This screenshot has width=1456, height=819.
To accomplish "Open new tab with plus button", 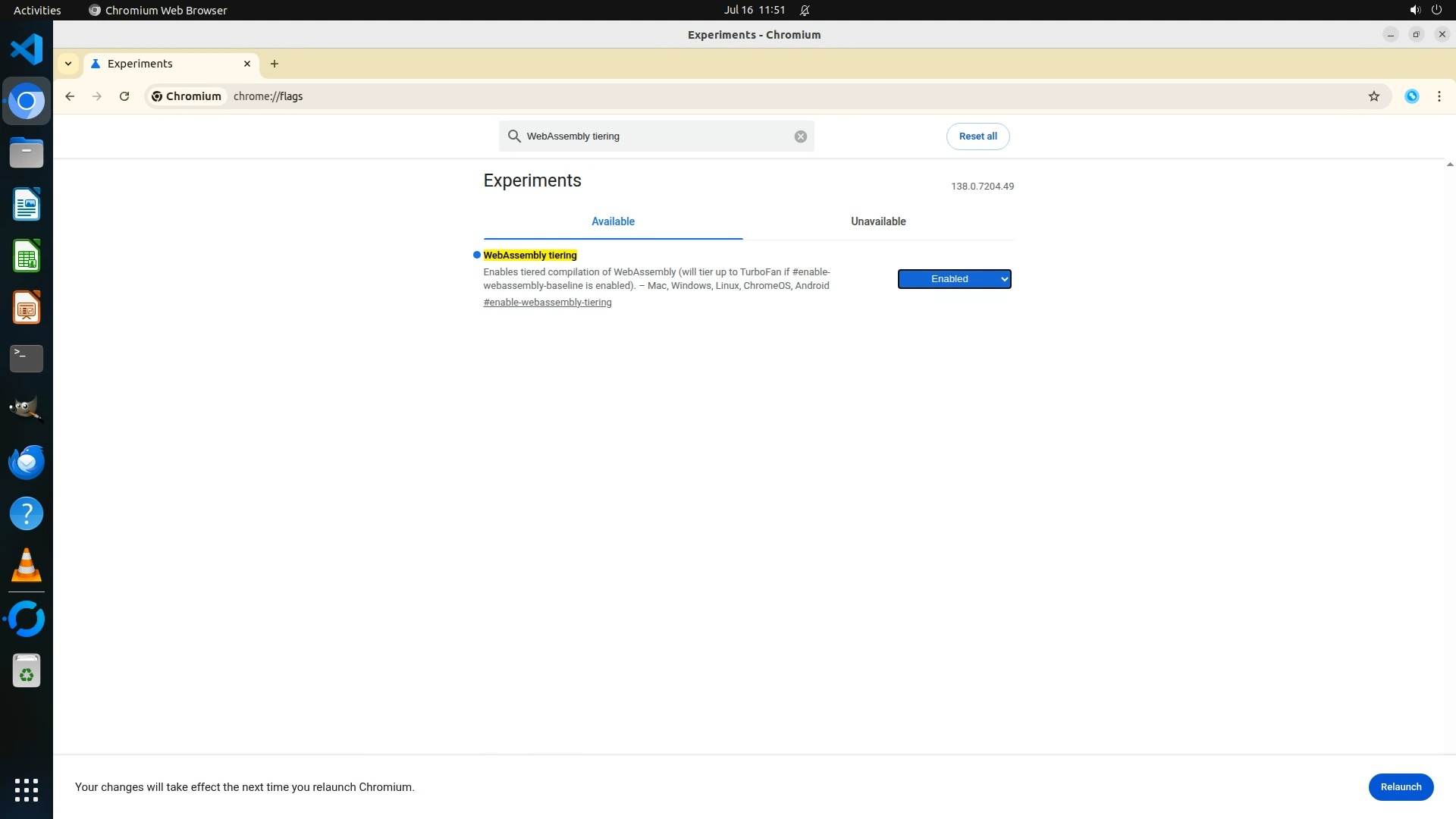I will (275, 64).
